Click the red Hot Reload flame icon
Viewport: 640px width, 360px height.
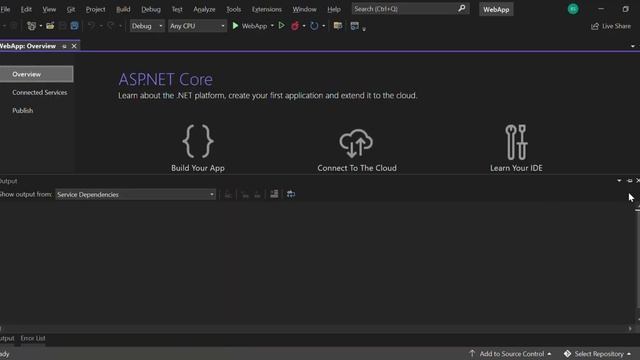pyautogui.click(x=295, y=26)
